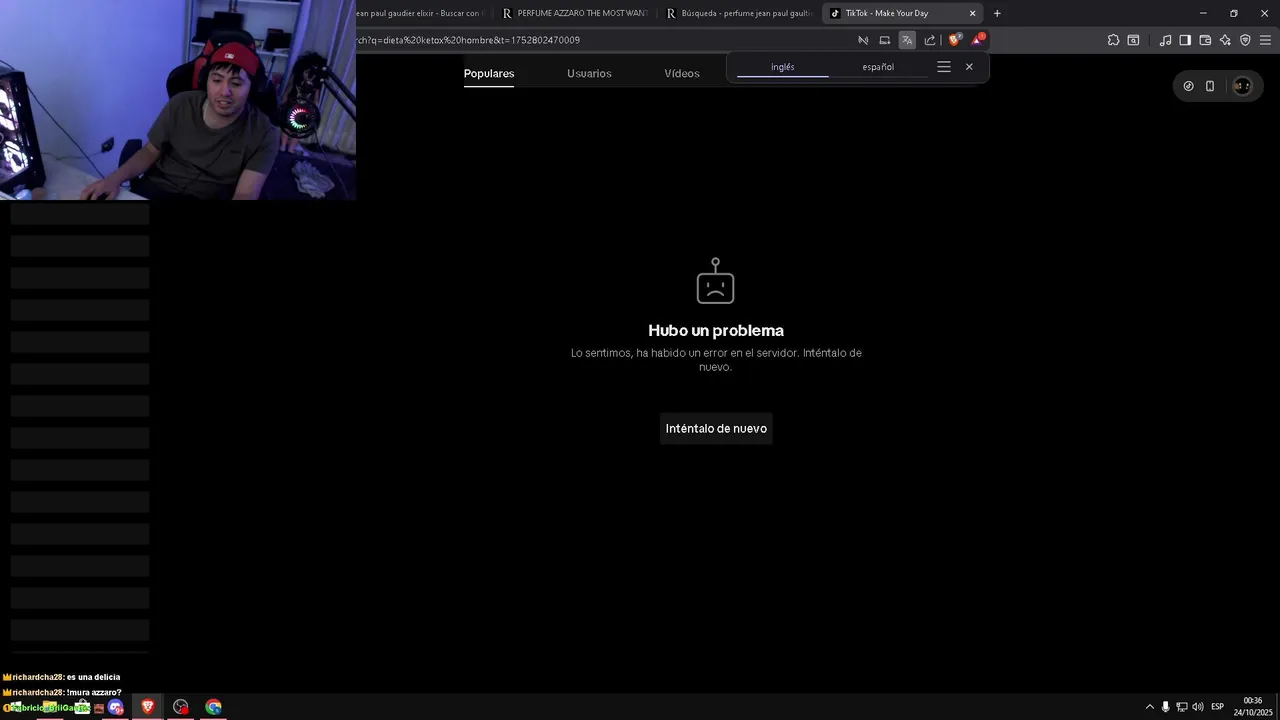Click the Brave icon in the taskbar

[148, 707]
